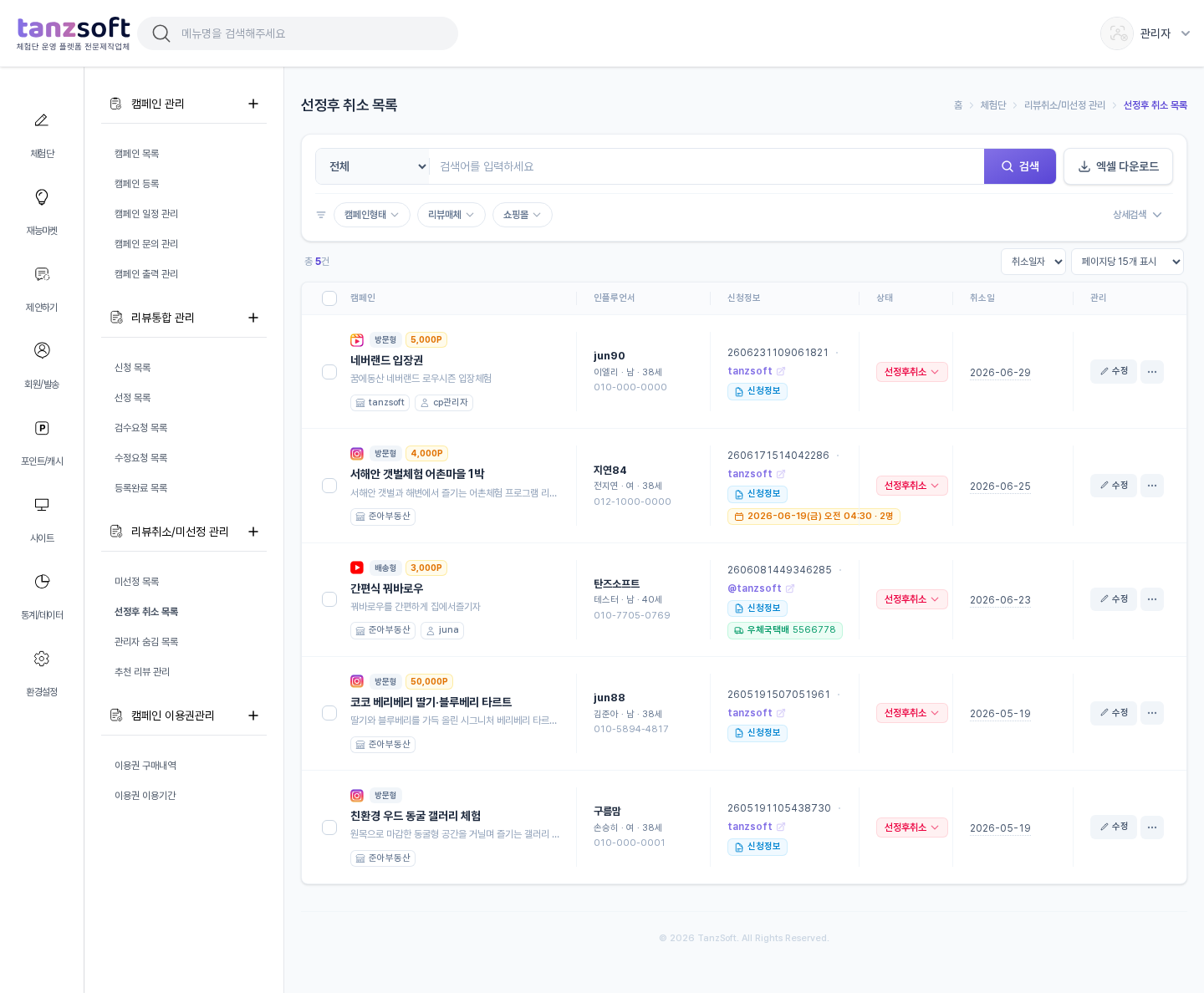Open the 사이트 monitor icon

coord(42,505)
